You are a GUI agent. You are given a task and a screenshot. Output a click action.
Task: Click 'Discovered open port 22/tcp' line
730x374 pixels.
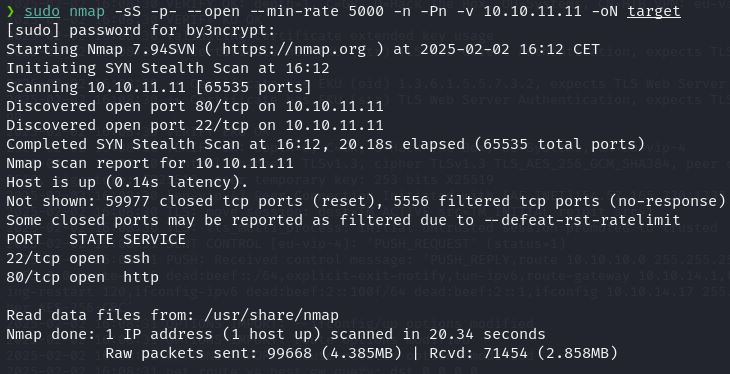point(195,125)
